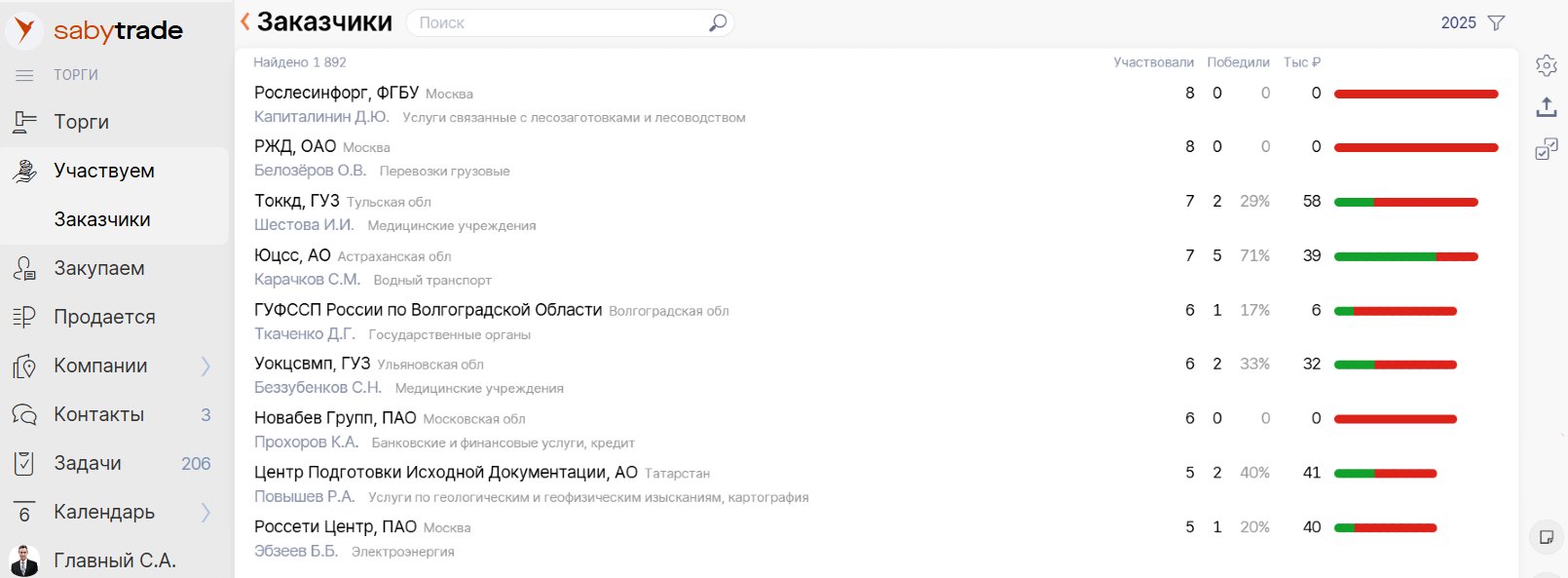1568x578 pixels.
Task: Click the search input field
Action: click(x=570, y=22)
